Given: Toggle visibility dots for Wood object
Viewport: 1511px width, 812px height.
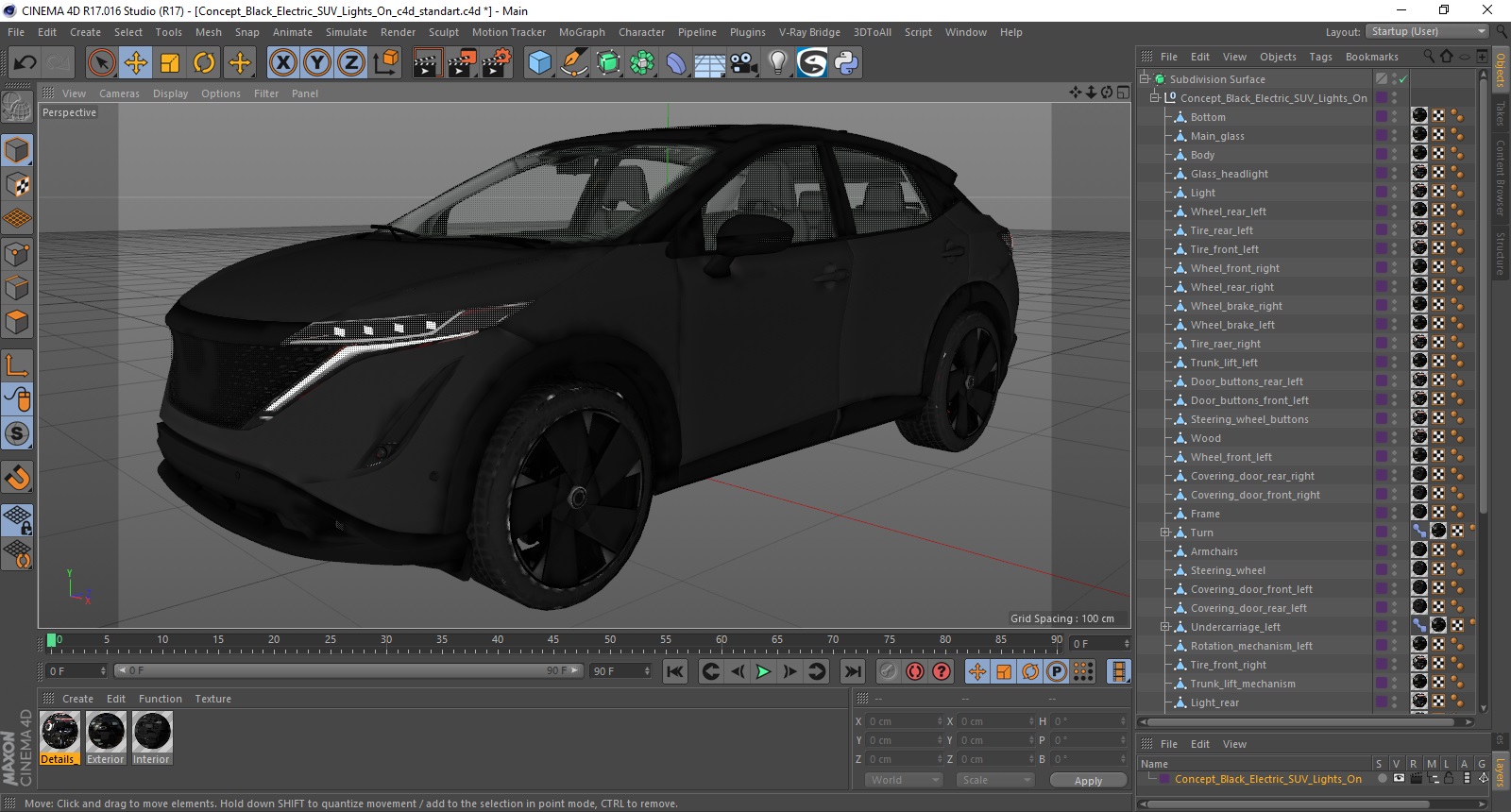Looking at the screenshot, I should click(1394, 438).
